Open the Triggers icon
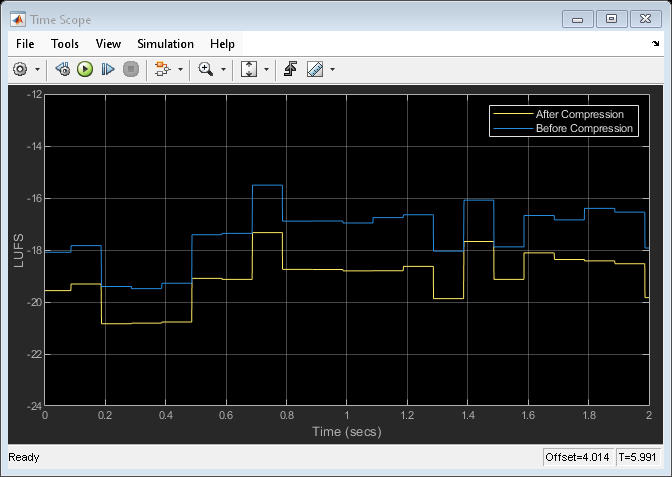 point(291,69)
